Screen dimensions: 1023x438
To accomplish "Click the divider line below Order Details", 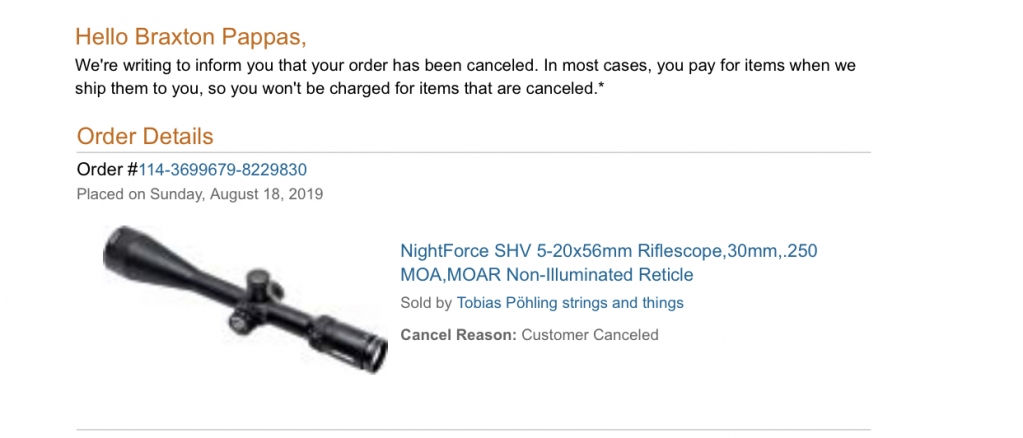I will (474, 152).
